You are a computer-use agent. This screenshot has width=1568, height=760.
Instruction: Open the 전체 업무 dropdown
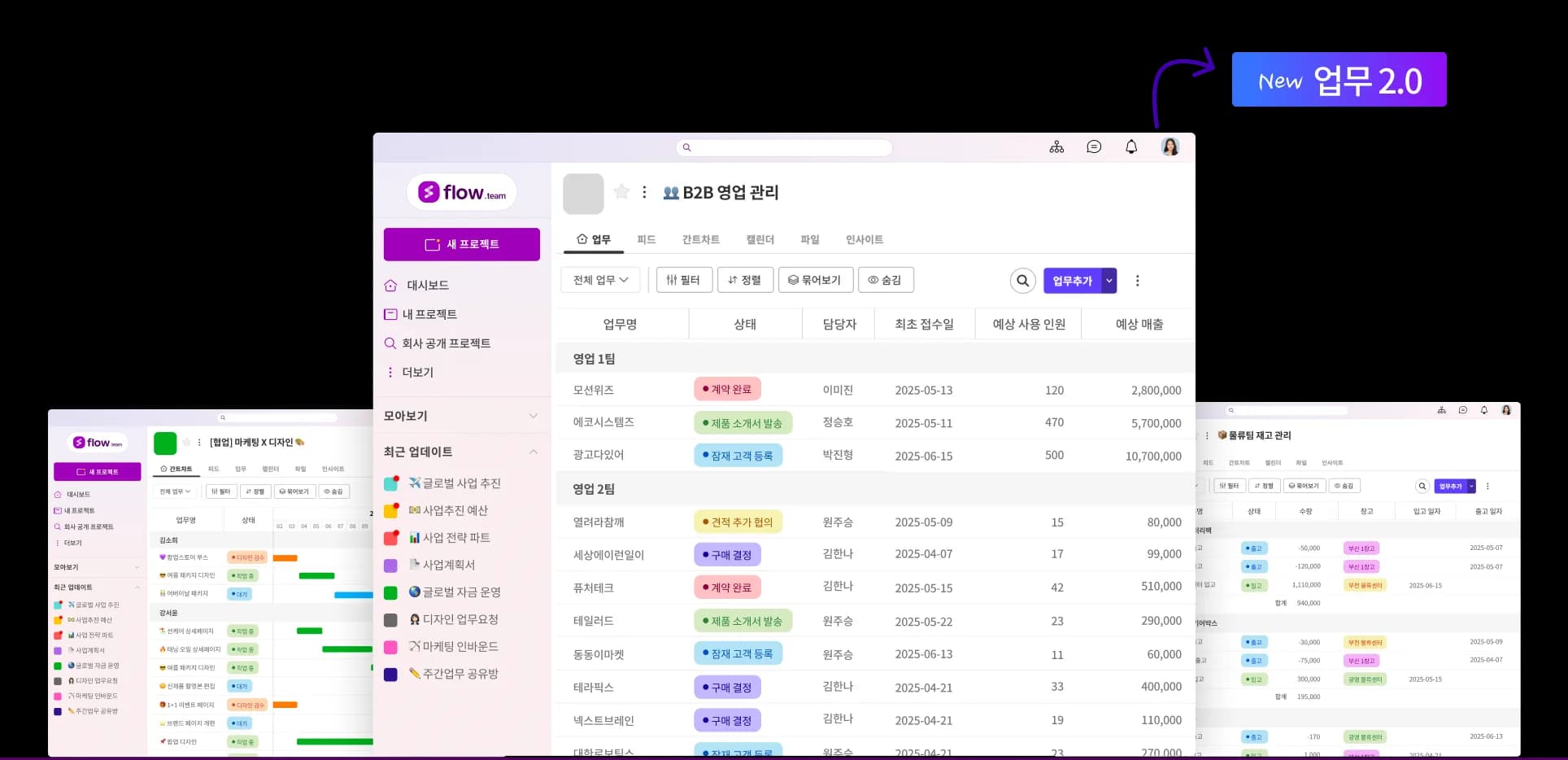(600, 280)
